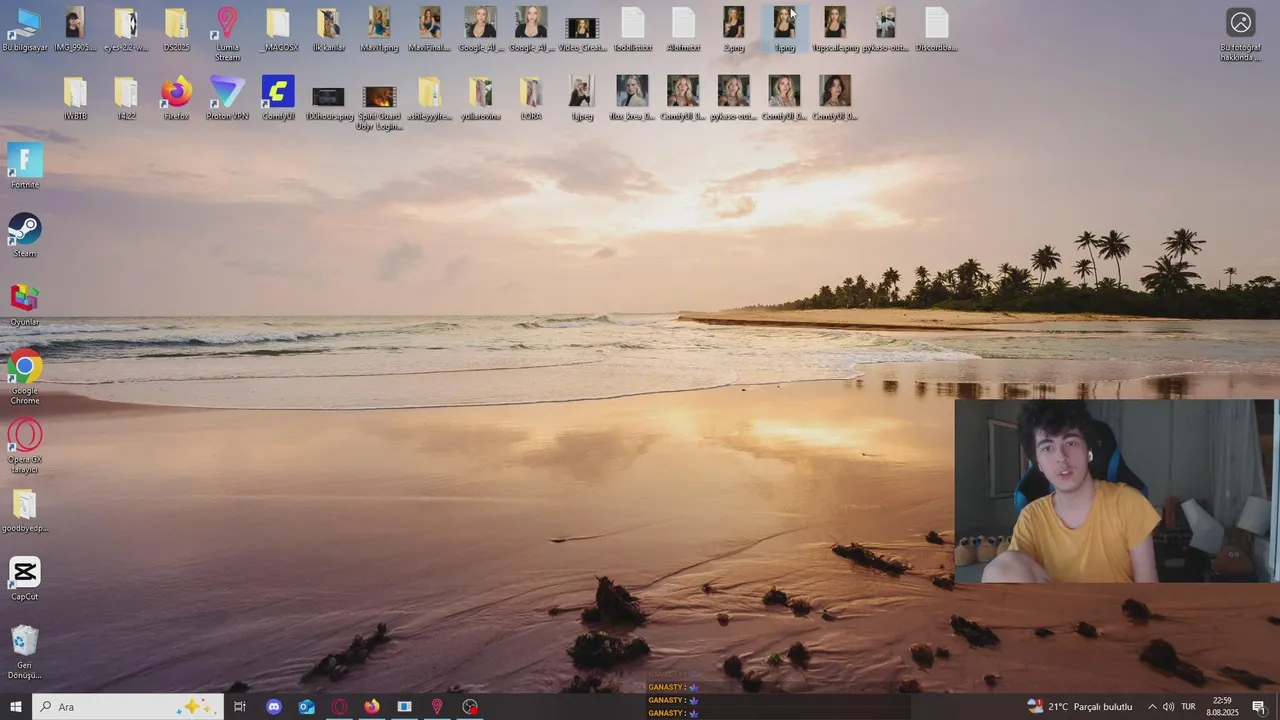Click the Ara taskbar search box
Image resolution: width=1280 pixels, height=720 pixels.
point(128,707)
